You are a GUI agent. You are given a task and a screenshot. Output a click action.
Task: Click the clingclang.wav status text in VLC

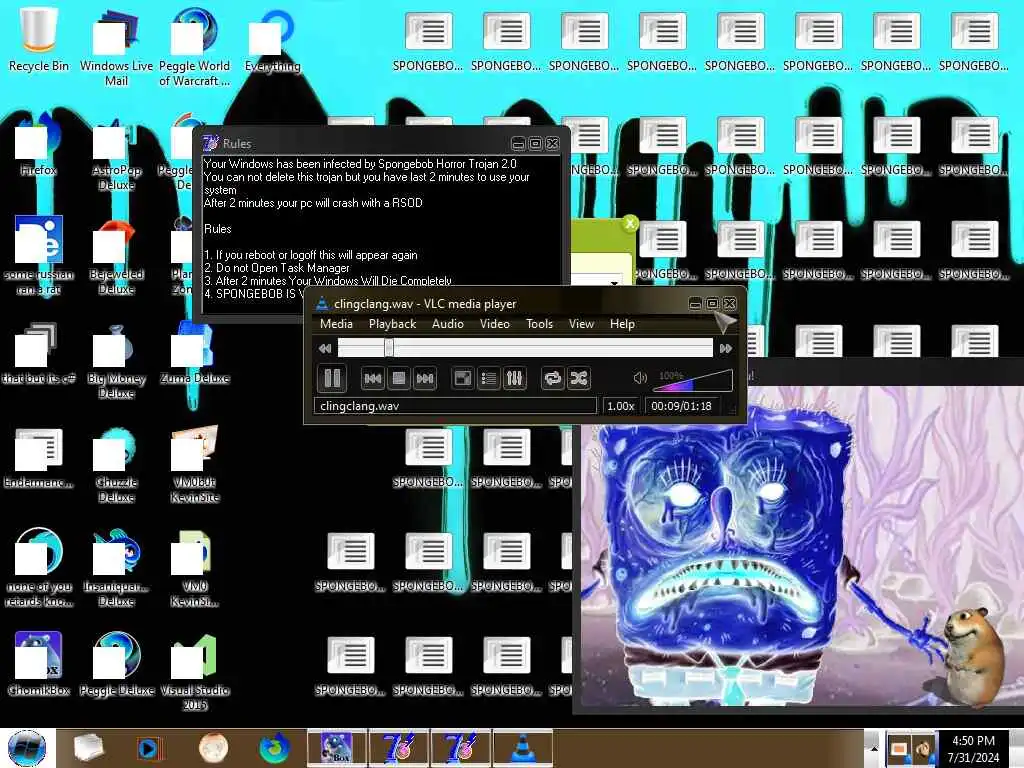[360, 406]
